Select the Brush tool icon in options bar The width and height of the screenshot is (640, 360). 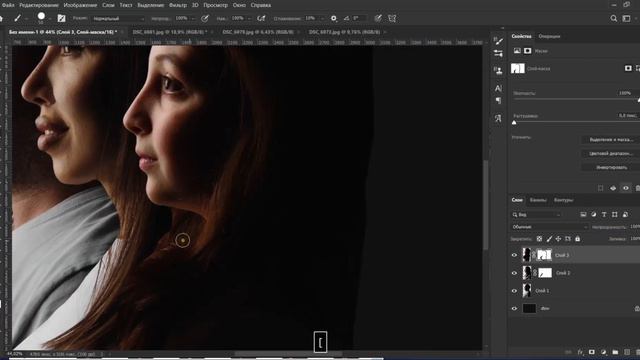coord(17,18)
